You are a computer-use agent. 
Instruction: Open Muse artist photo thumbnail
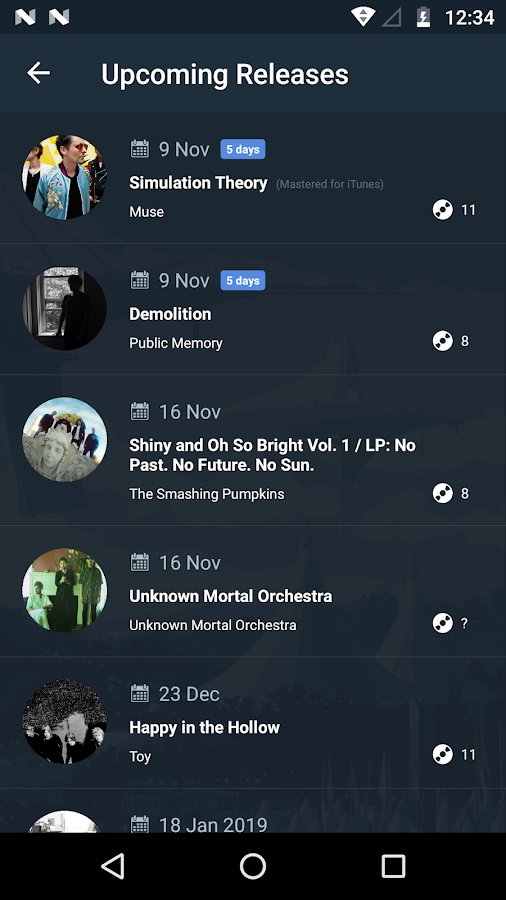64,177
